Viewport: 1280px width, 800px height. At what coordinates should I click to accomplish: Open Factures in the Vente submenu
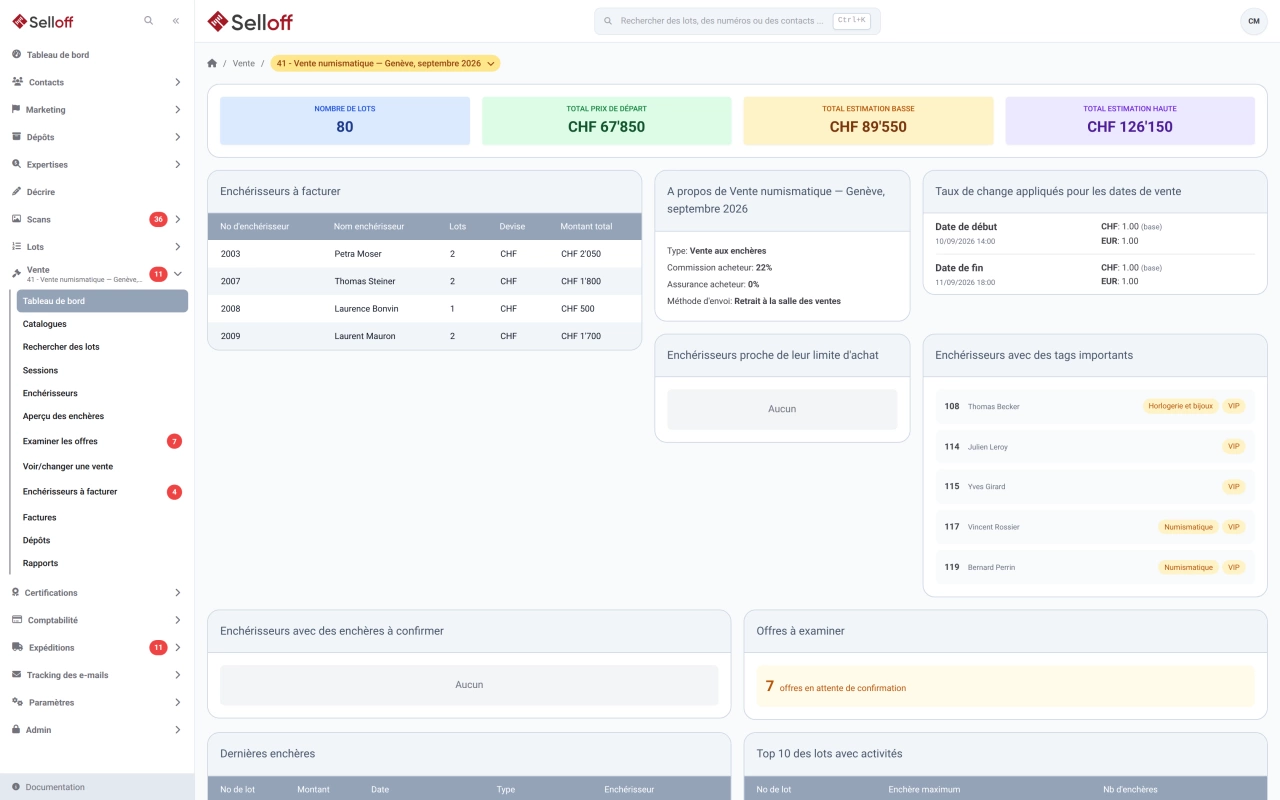pos(102,517)
